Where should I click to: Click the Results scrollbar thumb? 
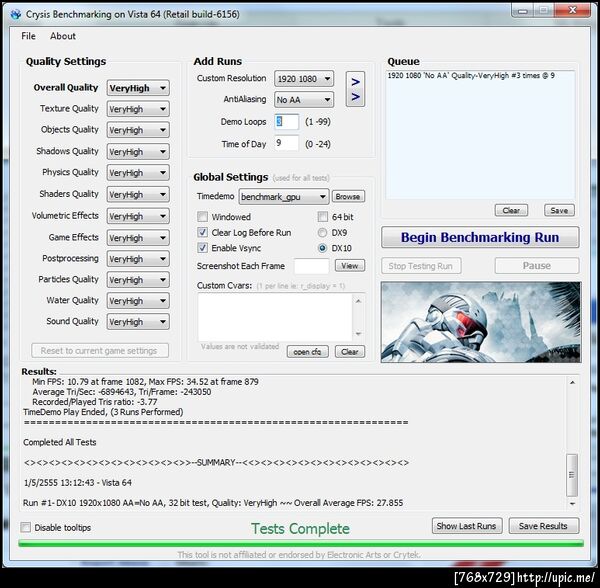point(572,475)
